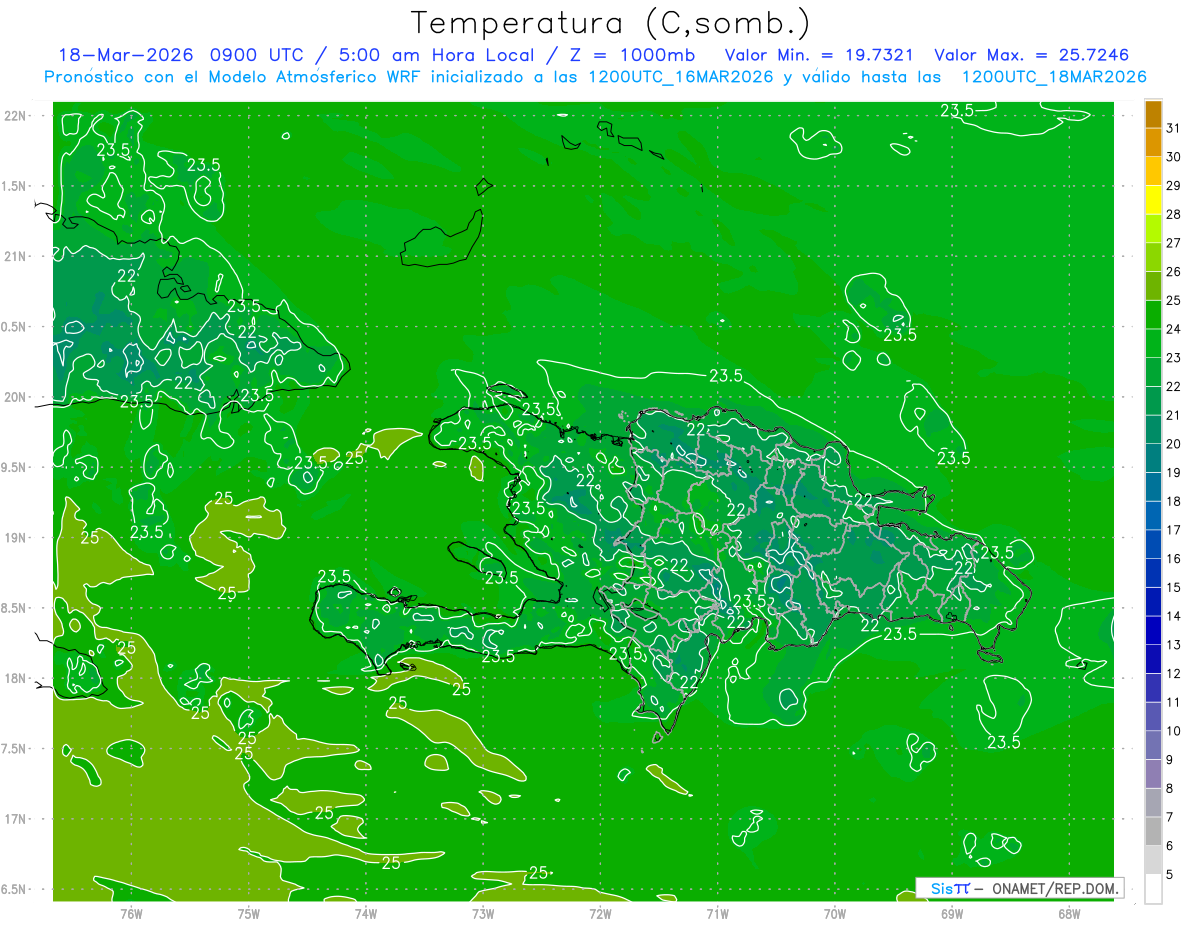Click the color bar scale value 18

point(1174,501)
